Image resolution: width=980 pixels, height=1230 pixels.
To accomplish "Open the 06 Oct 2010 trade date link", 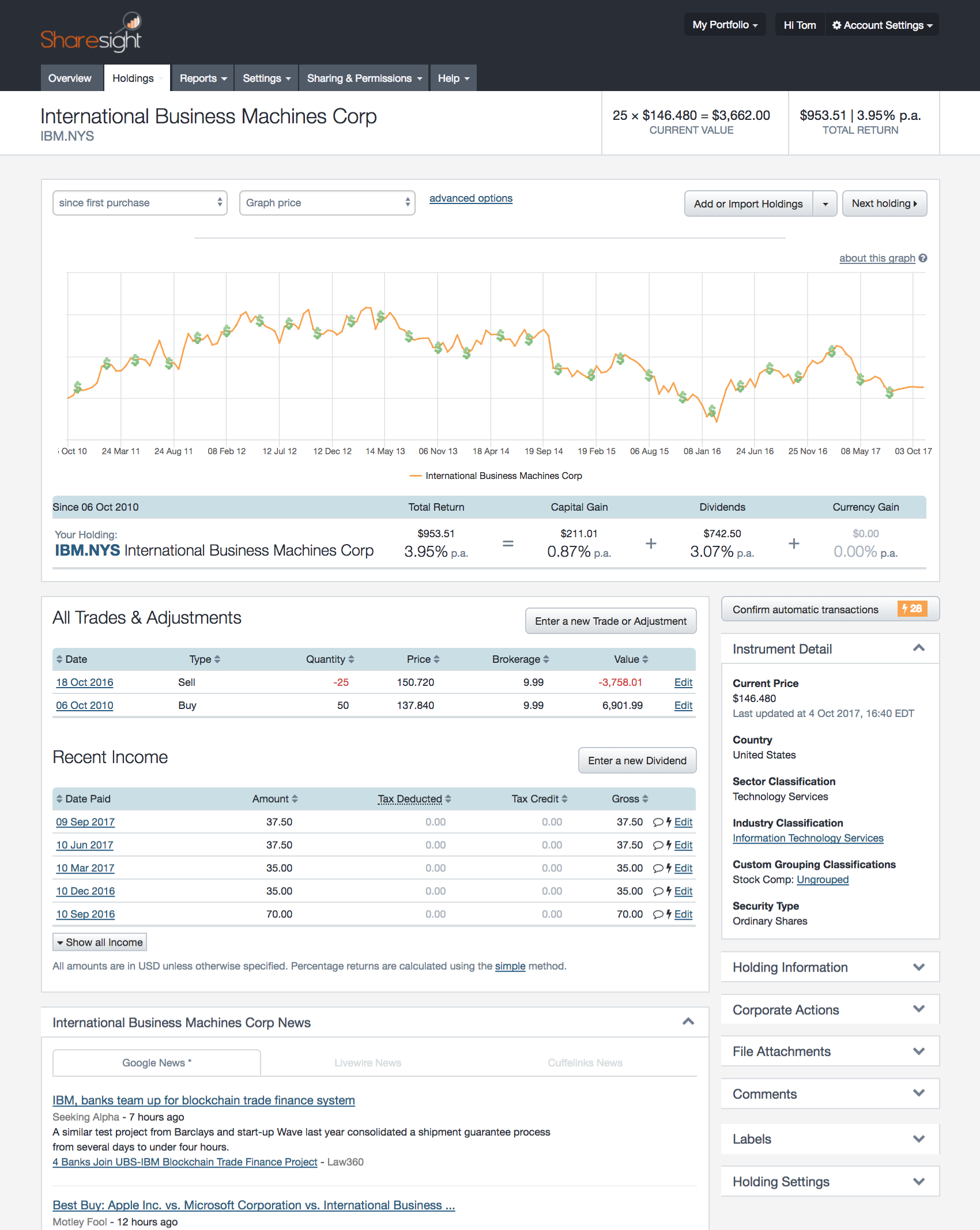I will point(85,705).
